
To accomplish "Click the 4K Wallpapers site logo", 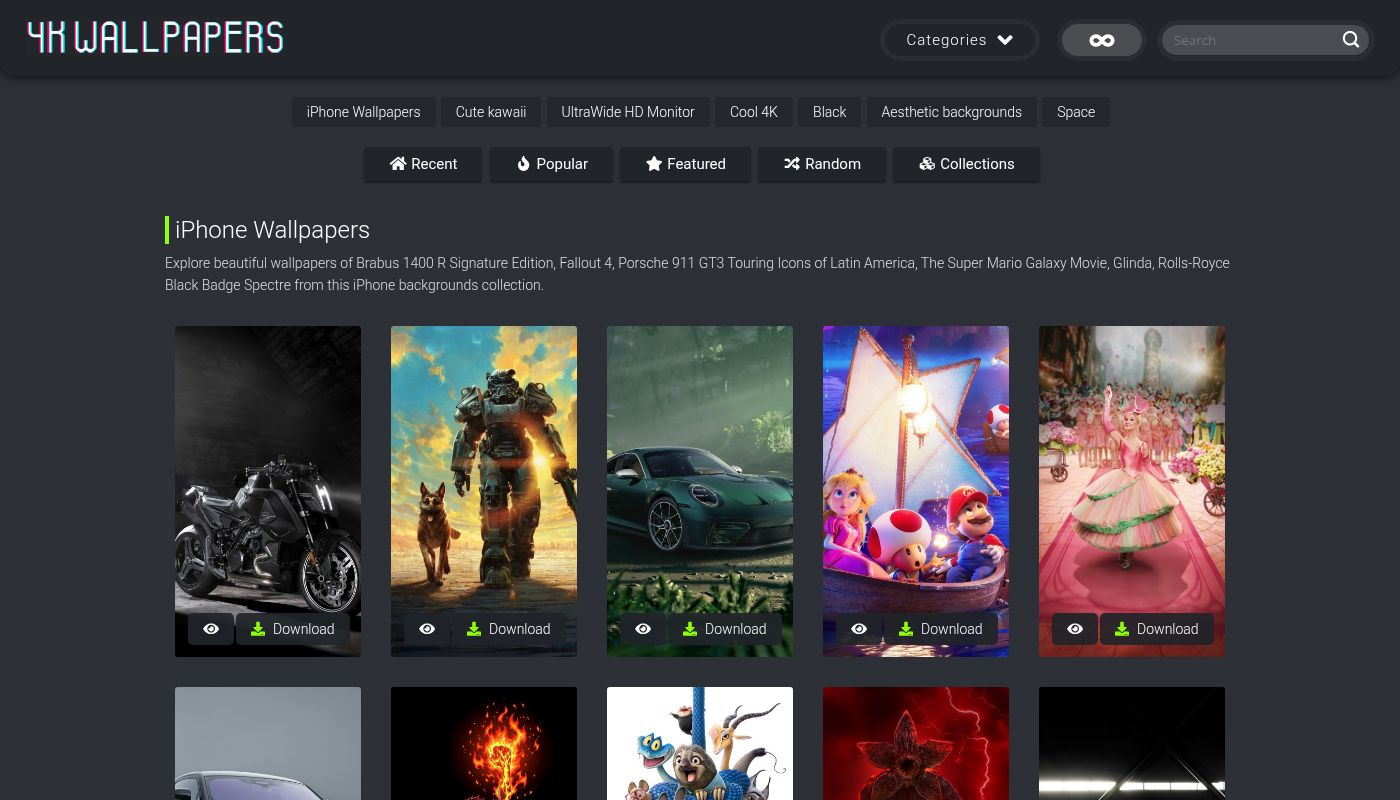I will click(x=155, y=38).
